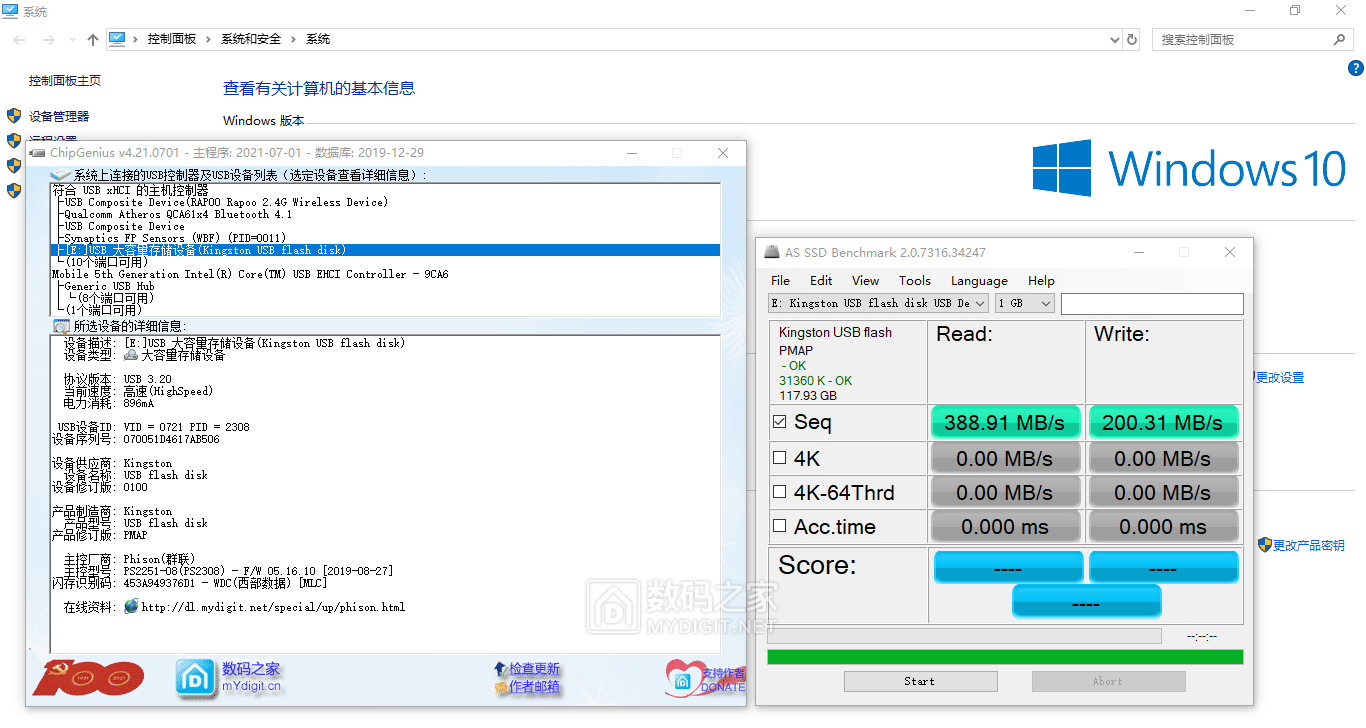Click the computer icon in address bar
The height and width of the screenshot is (728, 1366).
click(x=117, y=39)
